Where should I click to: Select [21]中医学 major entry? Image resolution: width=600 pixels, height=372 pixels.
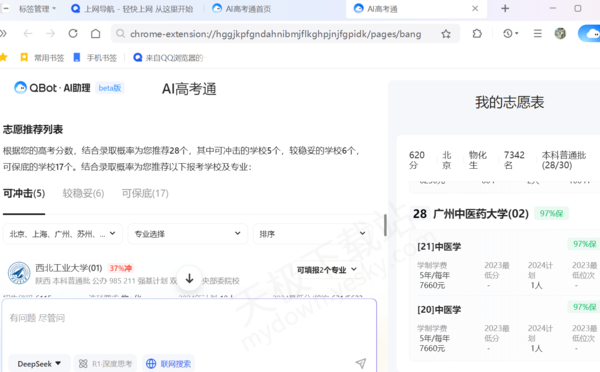[439, 247]
